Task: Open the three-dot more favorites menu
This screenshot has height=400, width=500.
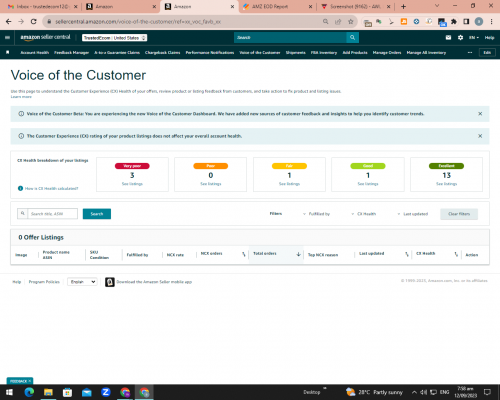Action: tap(470, 53)
